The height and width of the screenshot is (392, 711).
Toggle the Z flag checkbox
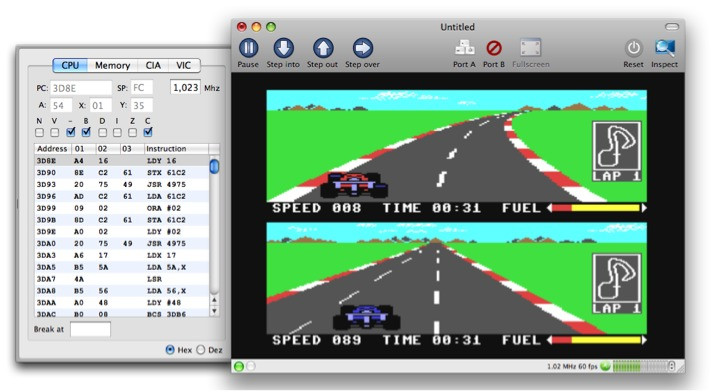point(132,132)
